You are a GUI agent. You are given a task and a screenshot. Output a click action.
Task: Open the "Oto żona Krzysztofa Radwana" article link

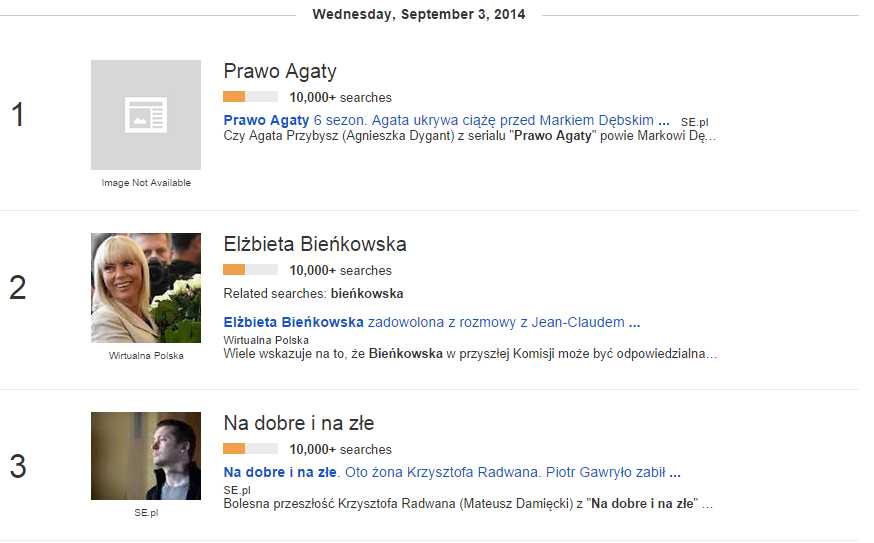click(451, 472)
